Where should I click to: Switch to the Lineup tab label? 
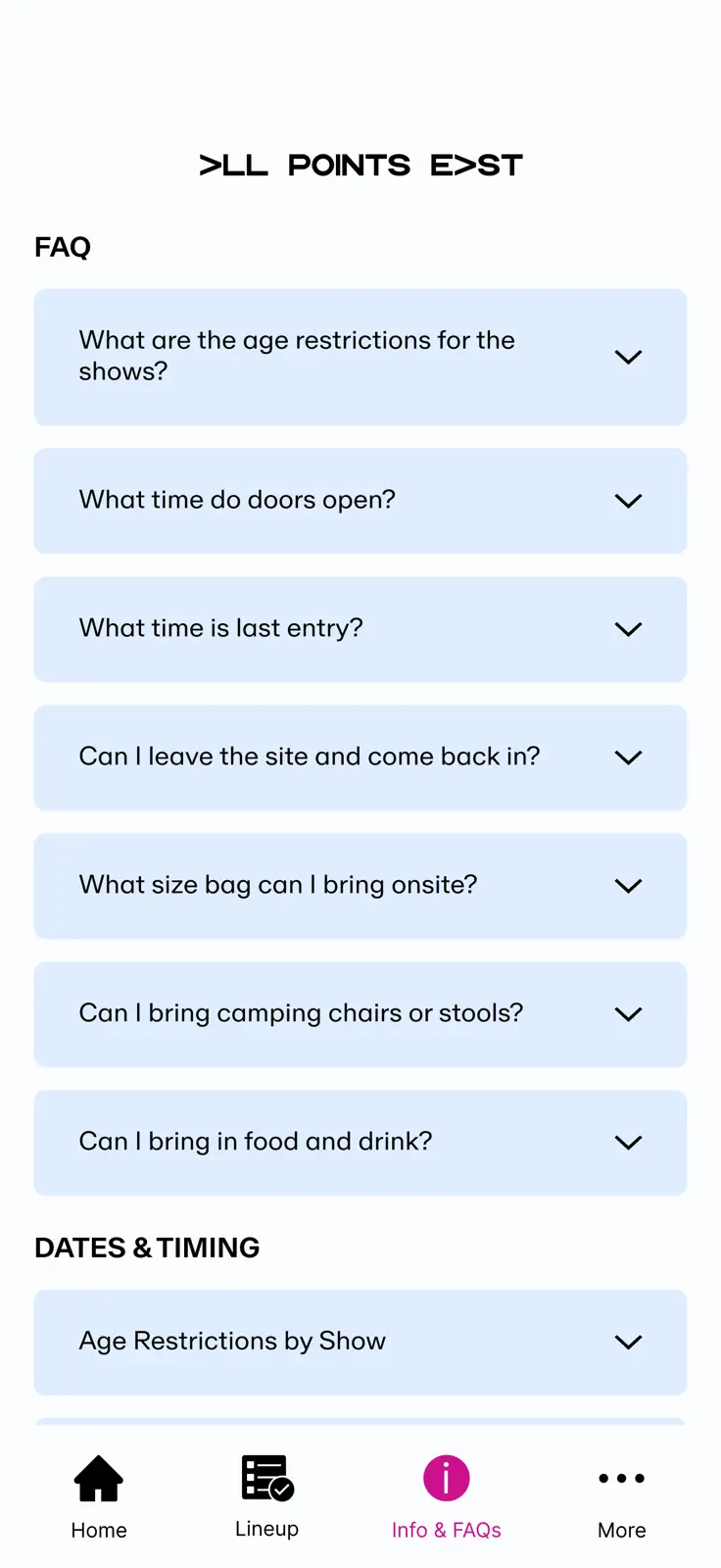coord(267,1529)
